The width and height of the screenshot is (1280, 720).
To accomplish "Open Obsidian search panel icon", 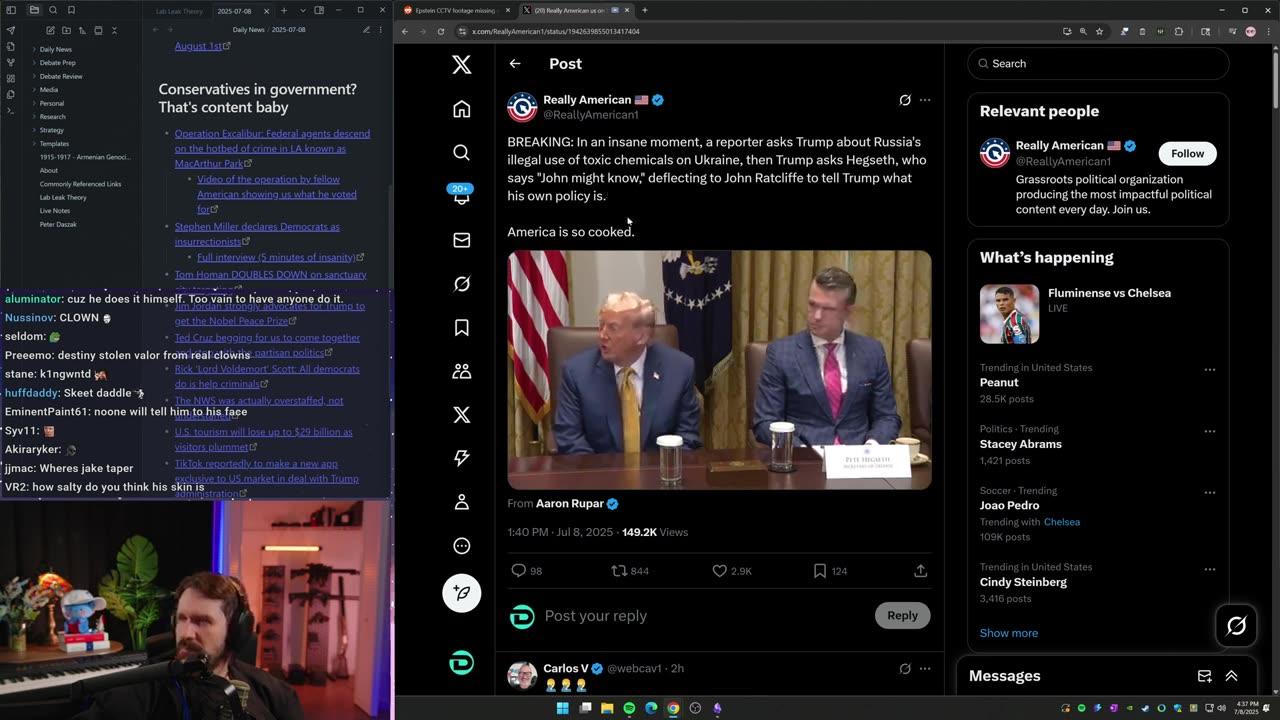I will [x=53, y=10].
